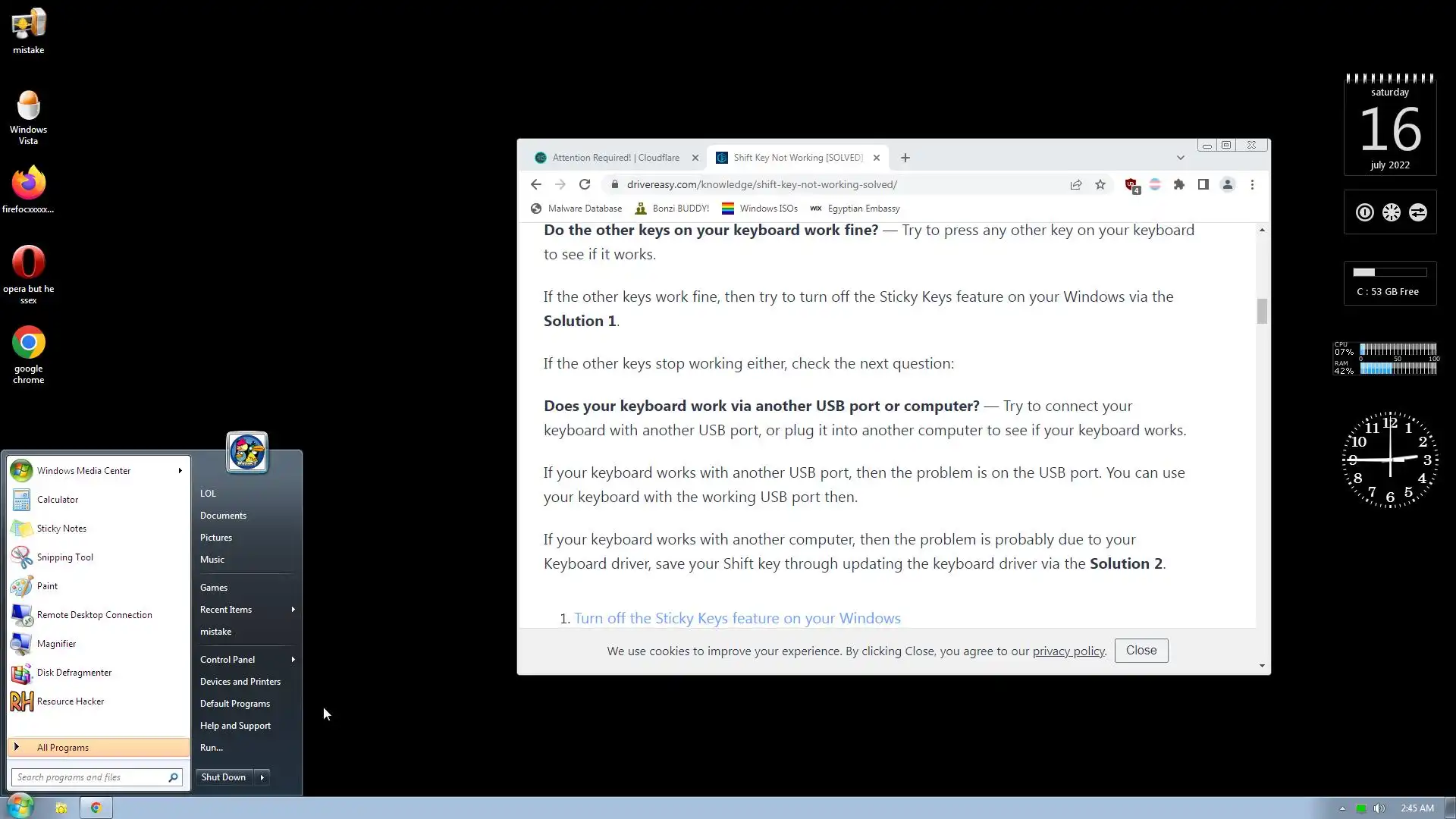Click the share page icon
This screenshot has width=1456, height=819.
[x=1075, y=184]
